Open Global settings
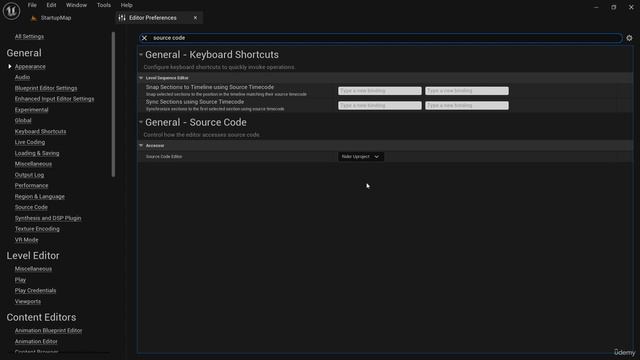The height and width of the screenshot is (360, 640). click(x=23, y=120)
